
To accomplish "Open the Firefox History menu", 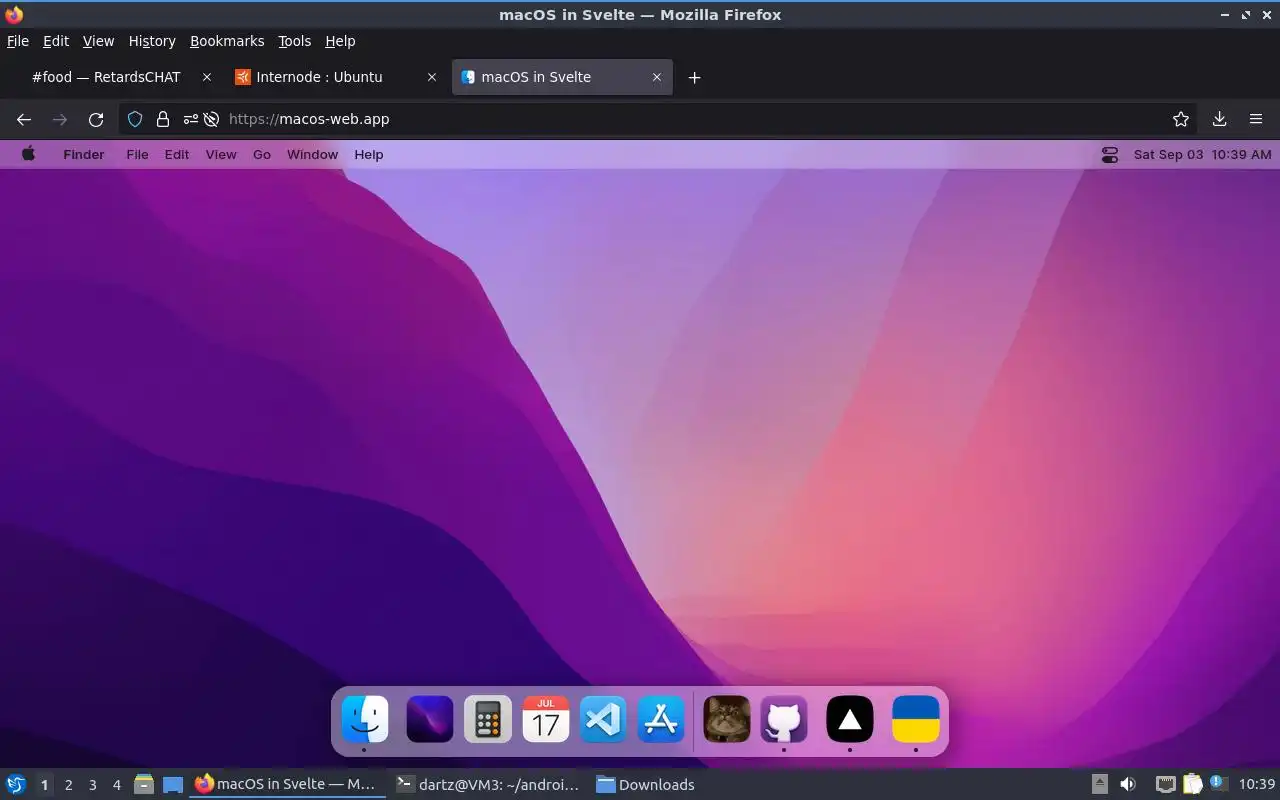I will pos(152,41).
